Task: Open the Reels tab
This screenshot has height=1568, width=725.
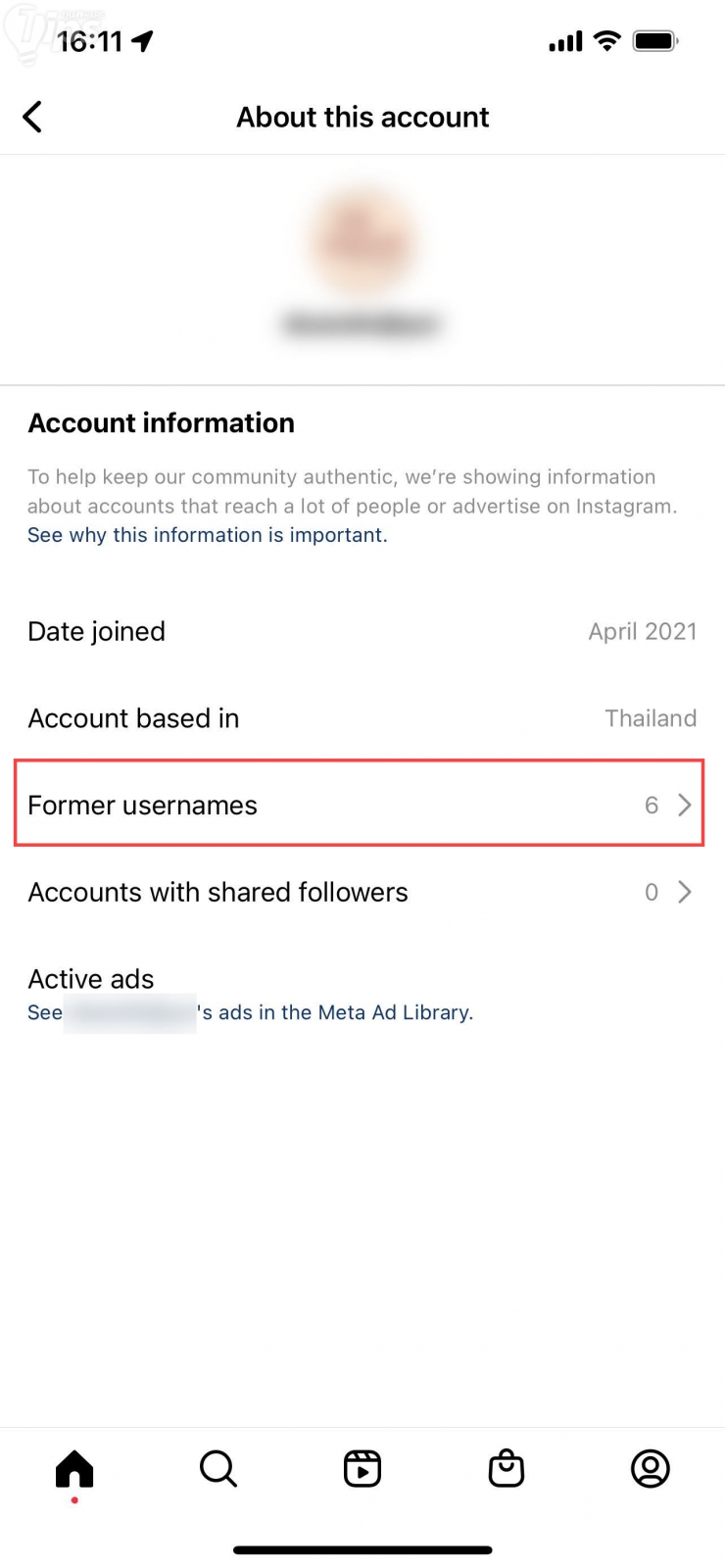Action: 362,1469
